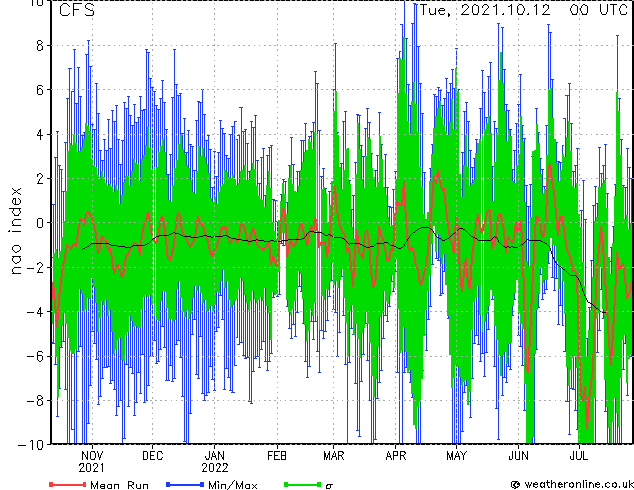
Task: Click the date label 'Tue, 2021.10.12 00 UTC'
Action: pyautogui.click(x=524, y=10)
